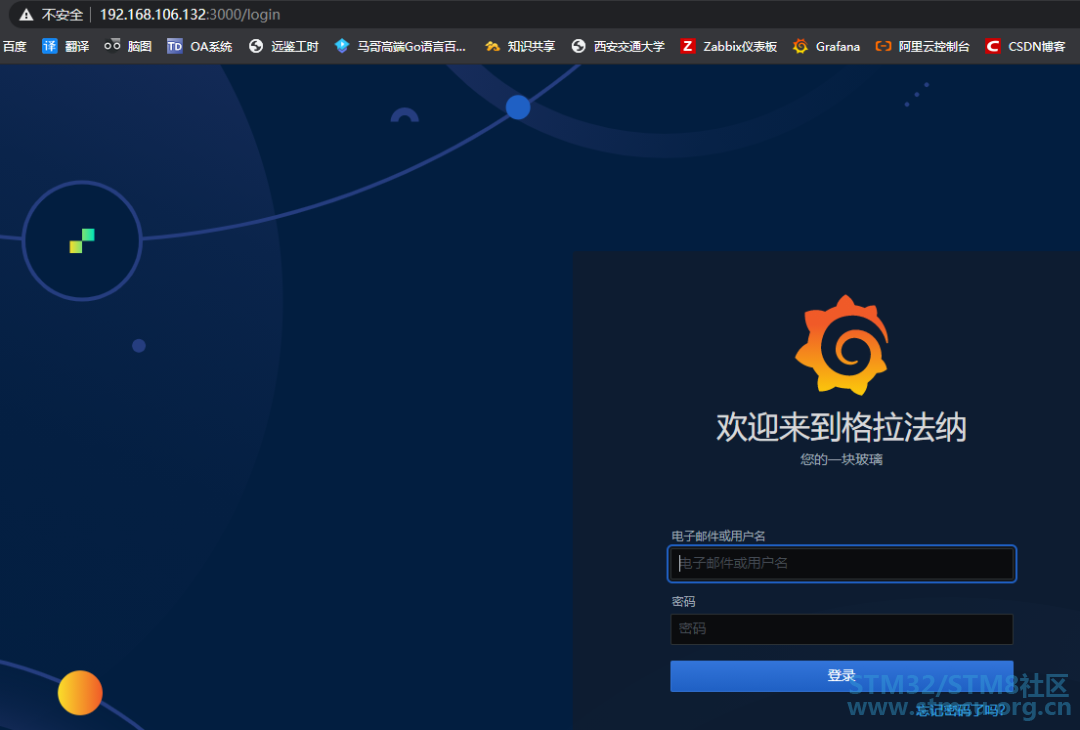This screenshot has width=1080, height=730.
Task: Click into the 密码 password field
Action: (841, 629)
